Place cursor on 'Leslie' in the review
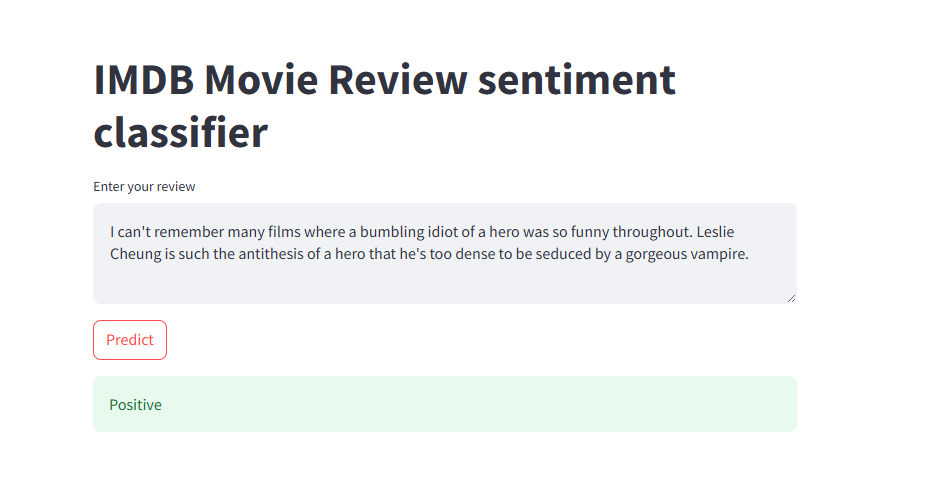The width and height of the screenshot is (937, 492). point(715,232)
